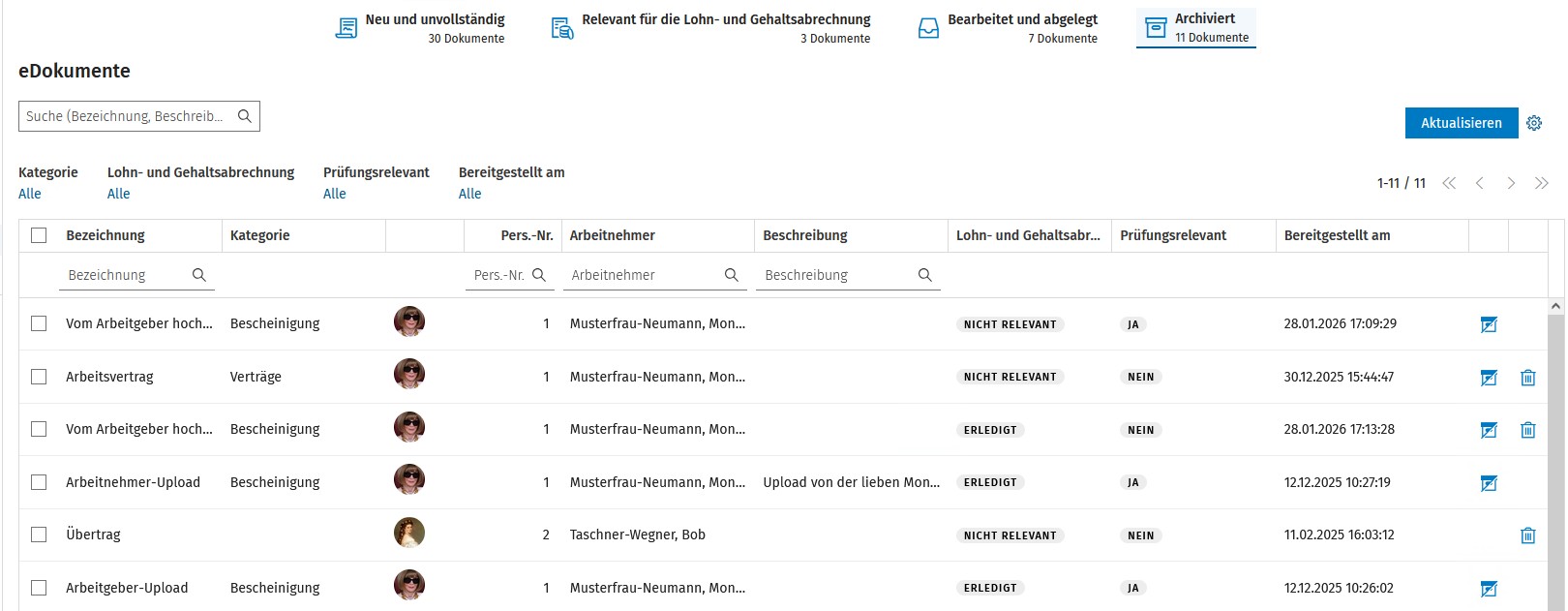Sort by the Pers.-Nr. column header
The image size is (1568, 611).
tap(528, 235)
